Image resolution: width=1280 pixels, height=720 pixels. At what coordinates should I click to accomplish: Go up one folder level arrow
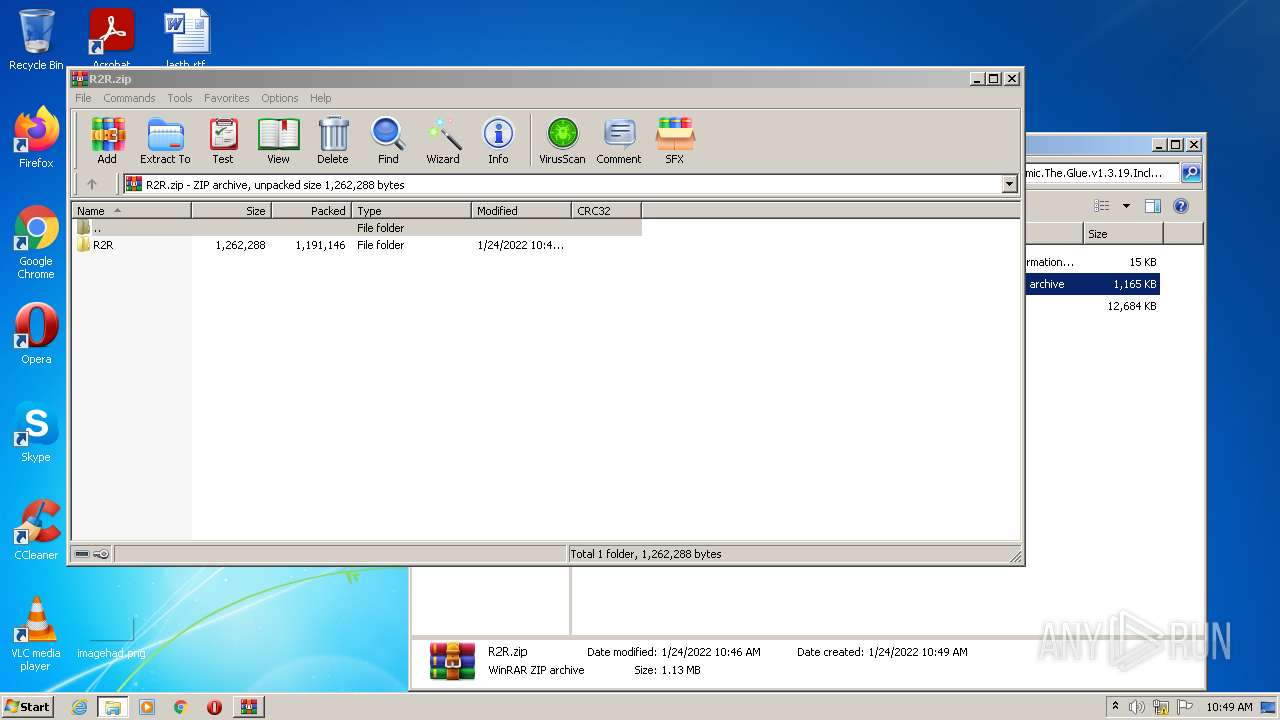(x=92, y=184)
